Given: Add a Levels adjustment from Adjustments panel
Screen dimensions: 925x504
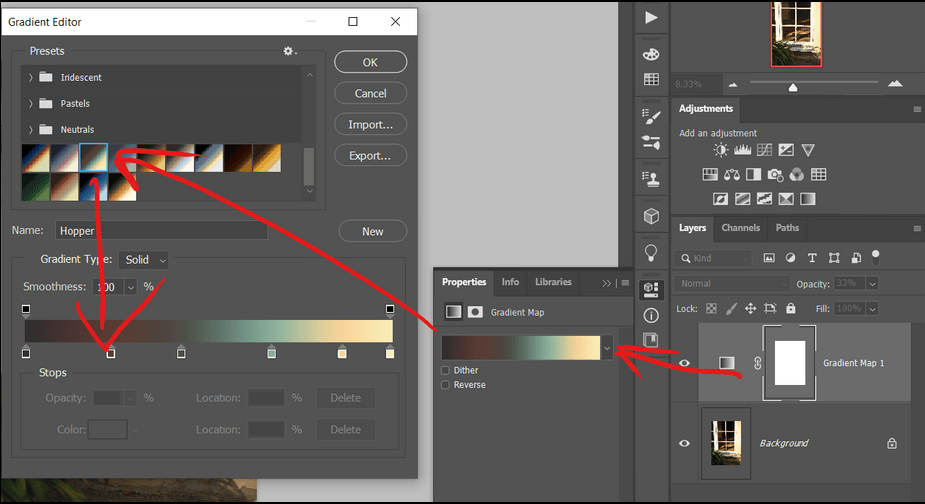Looking at the screenshot, I should [x=742, y=150].
